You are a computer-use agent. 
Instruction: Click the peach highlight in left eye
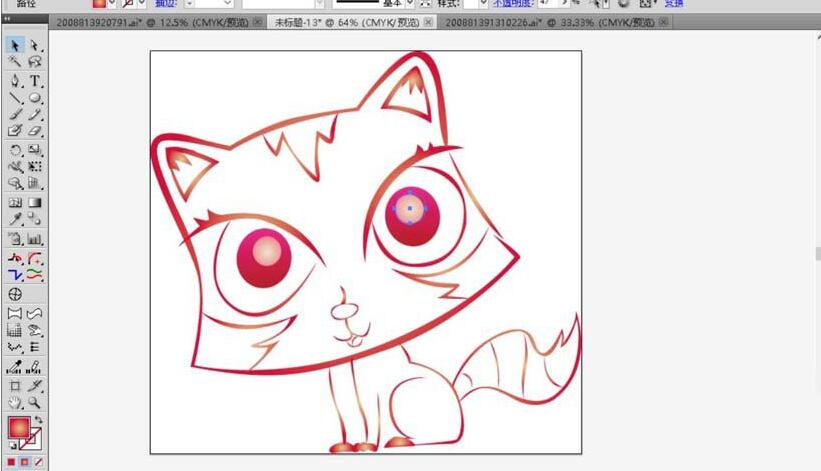[267, 251]
